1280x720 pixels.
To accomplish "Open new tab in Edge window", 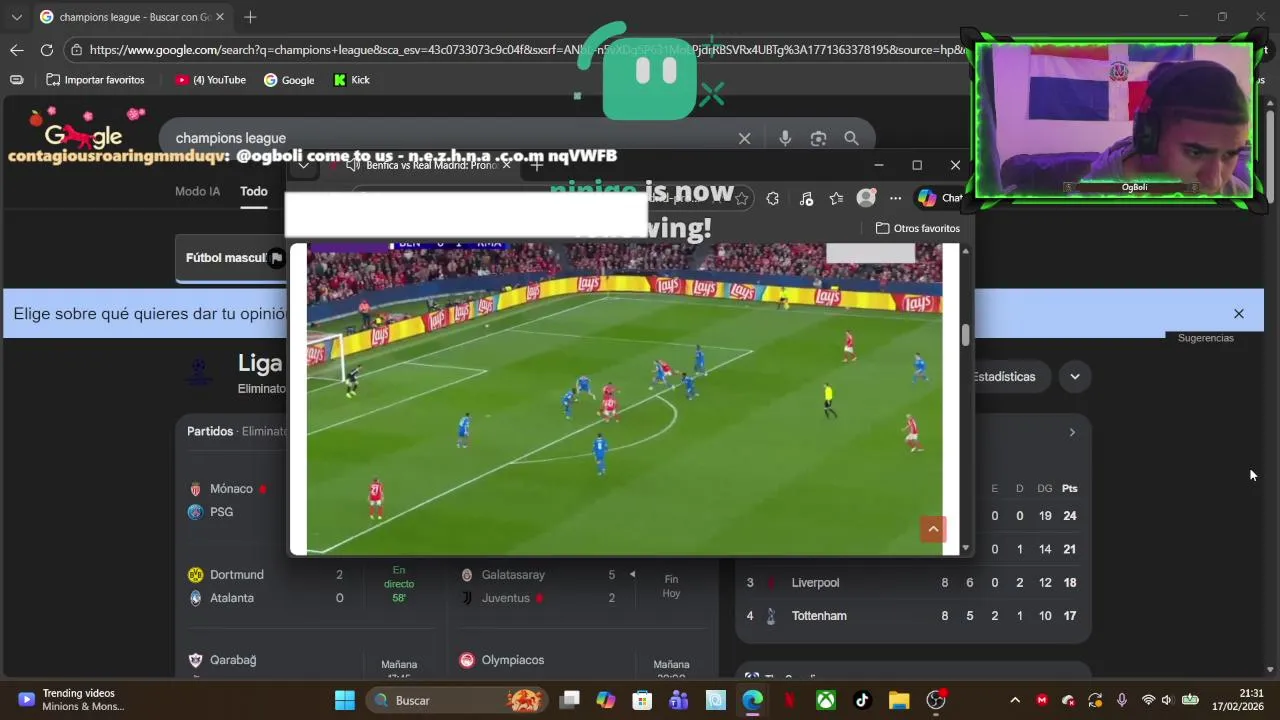I will pyautogui.click(x=536, y=165).
